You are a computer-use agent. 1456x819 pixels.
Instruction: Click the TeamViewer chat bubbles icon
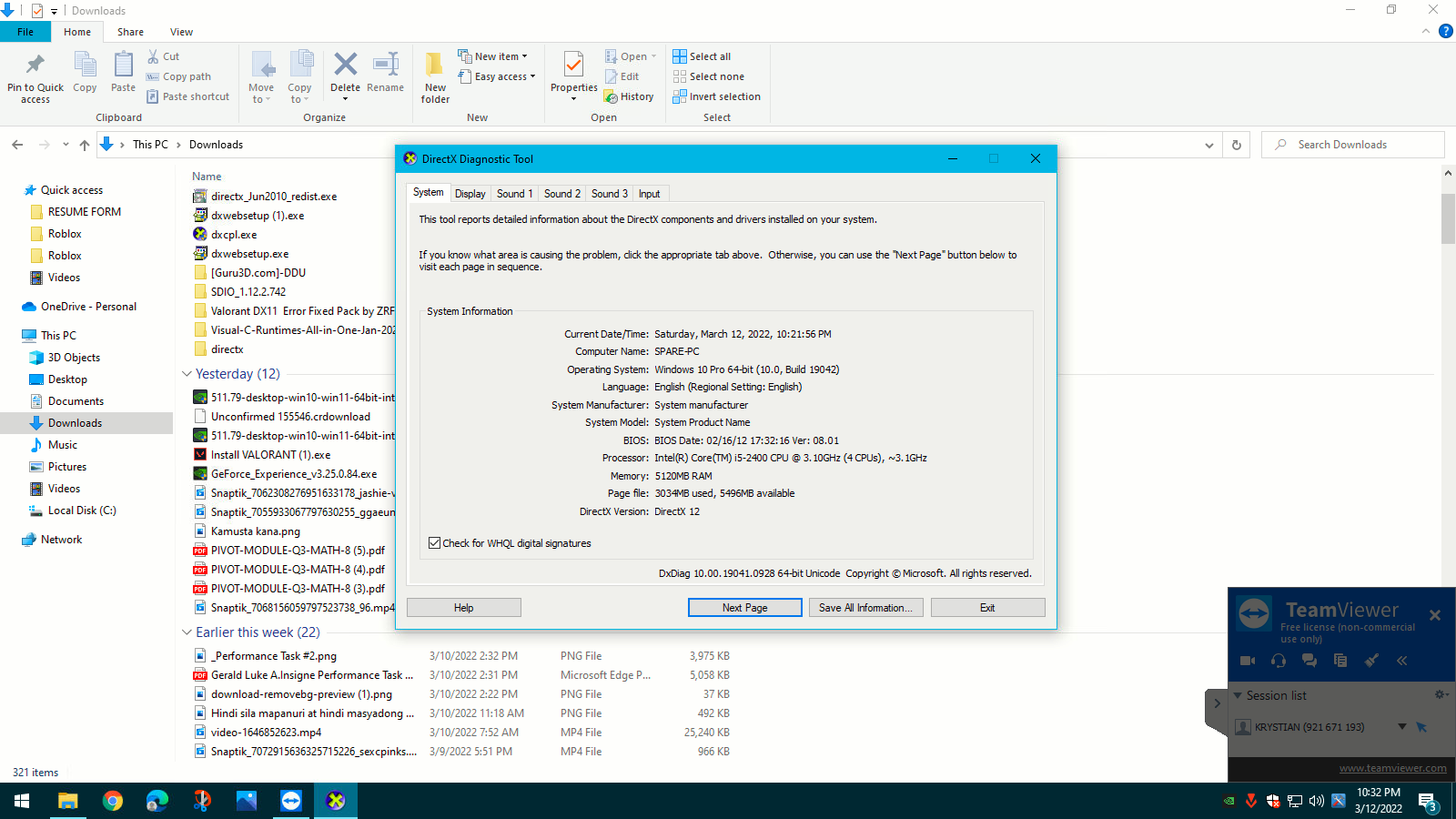(1309, 661)
